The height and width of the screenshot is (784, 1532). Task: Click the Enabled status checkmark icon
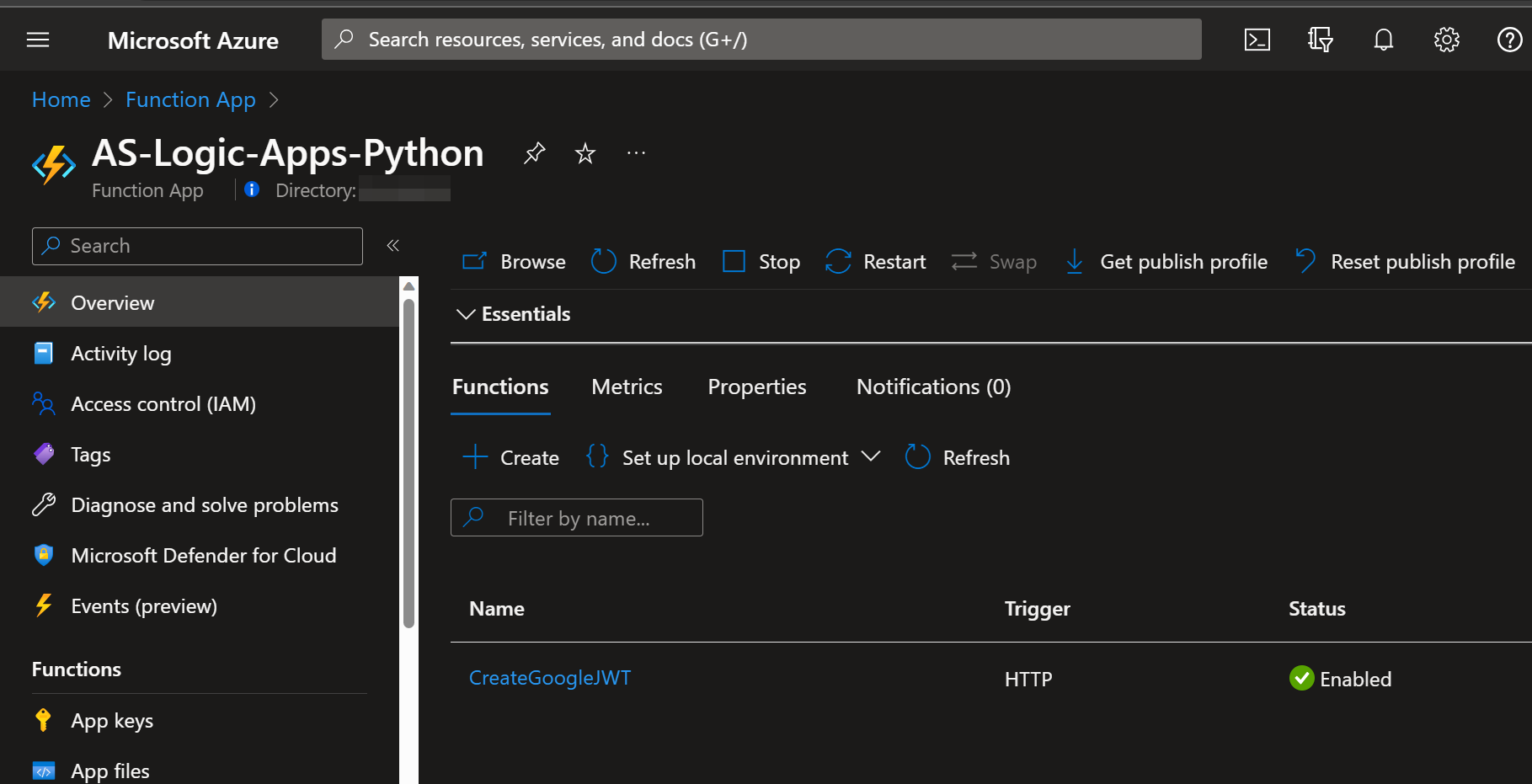point(1301,678)
